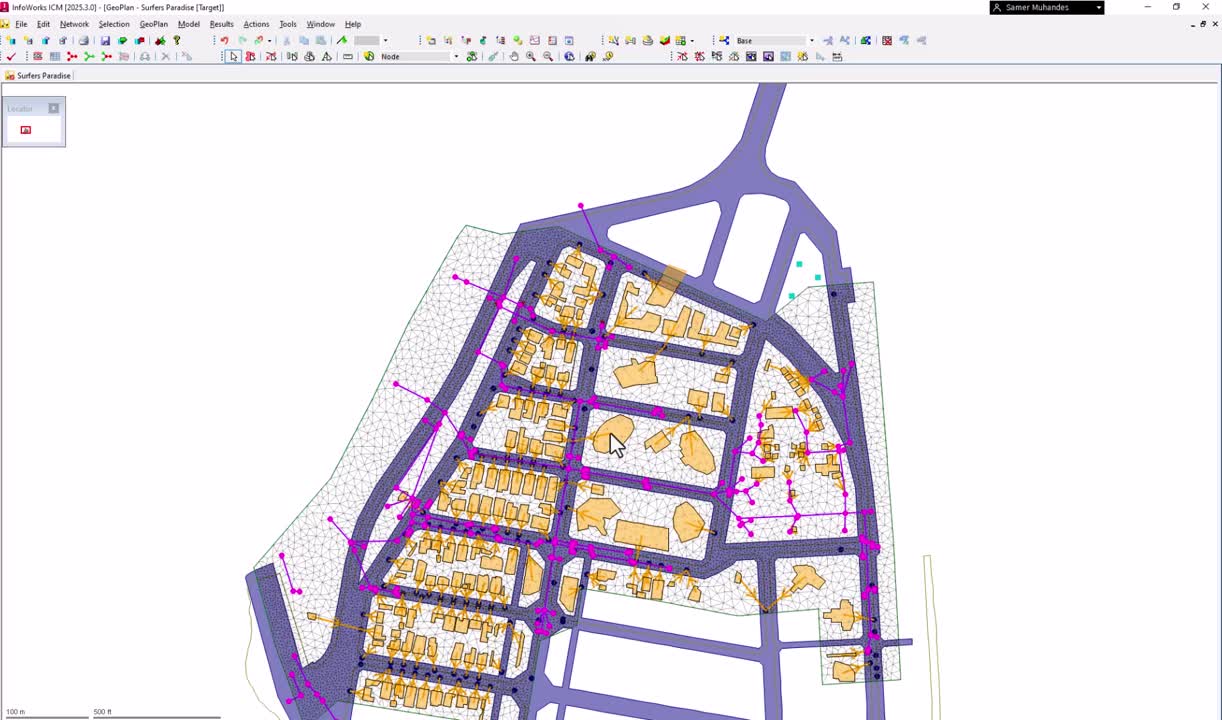Click the red grid window icon
The width and height of the screenshot is (1222, 720).
point(887,41)
